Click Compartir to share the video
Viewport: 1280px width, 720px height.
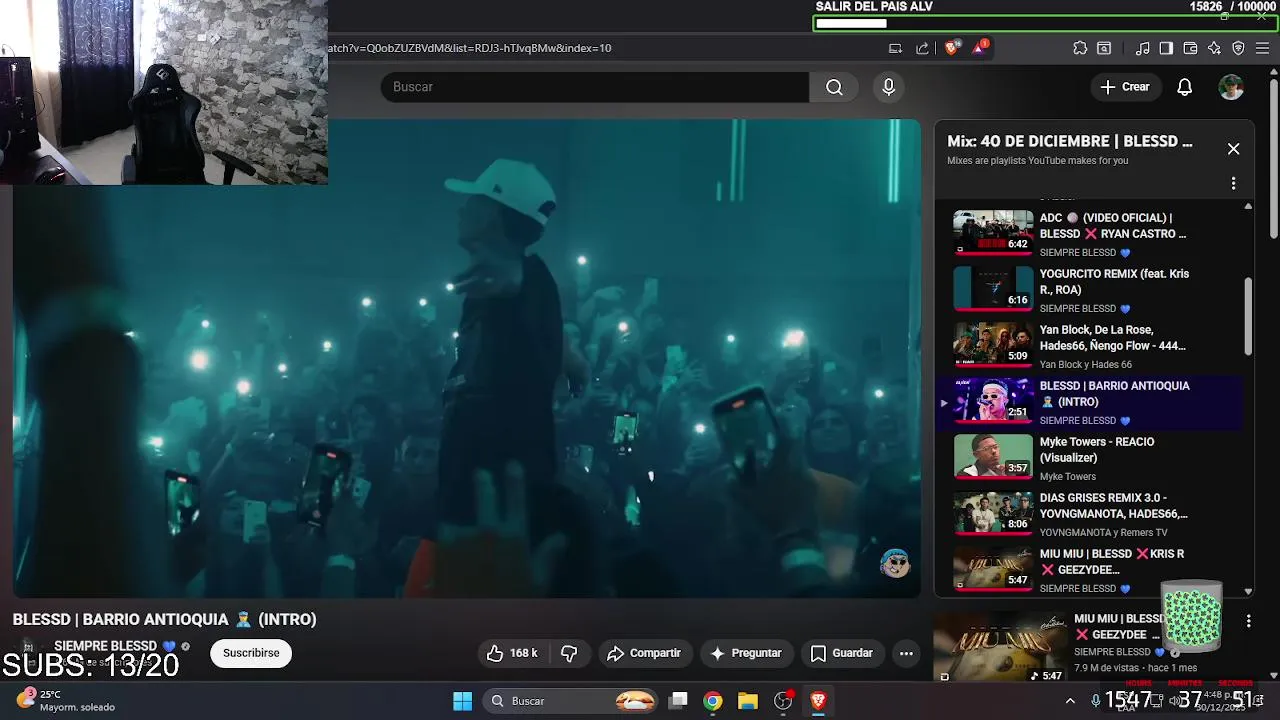click(x=645, y=653)
